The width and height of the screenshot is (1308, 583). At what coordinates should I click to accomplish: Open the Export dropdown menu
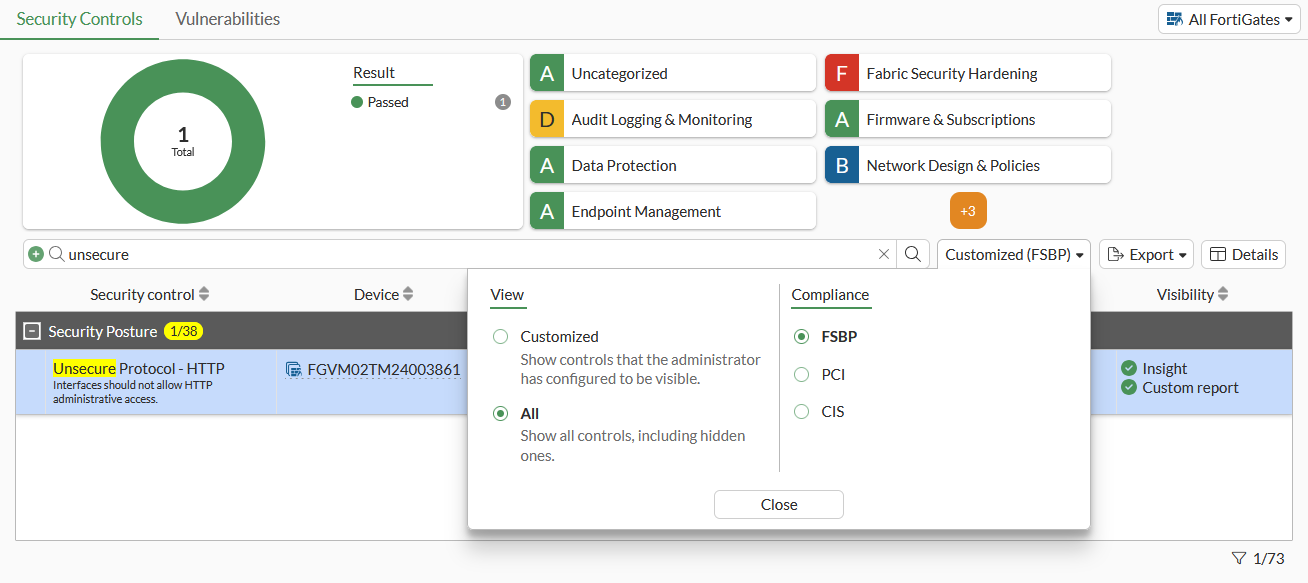coord(1146,255)
